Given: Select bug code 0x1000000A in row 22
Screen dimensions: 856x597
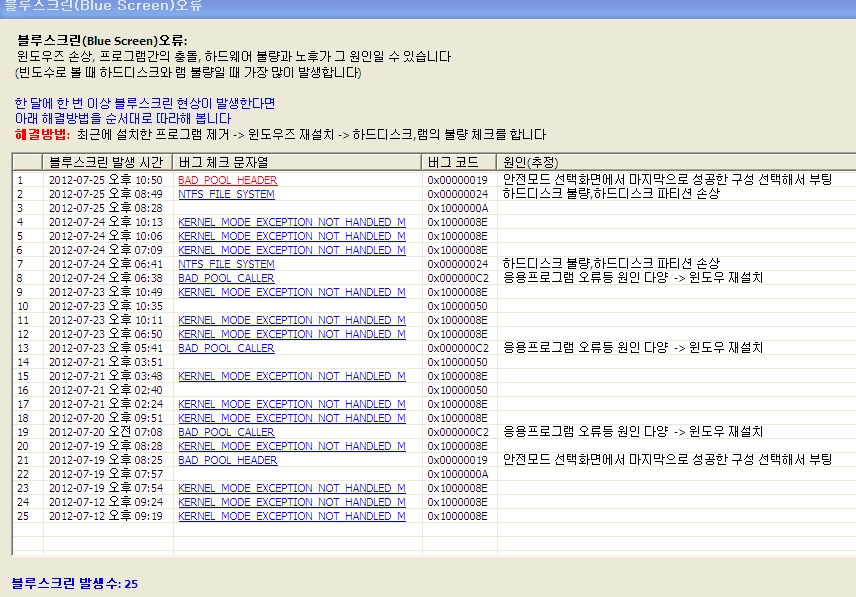Looking at the screenshot, I should [457, 474].
